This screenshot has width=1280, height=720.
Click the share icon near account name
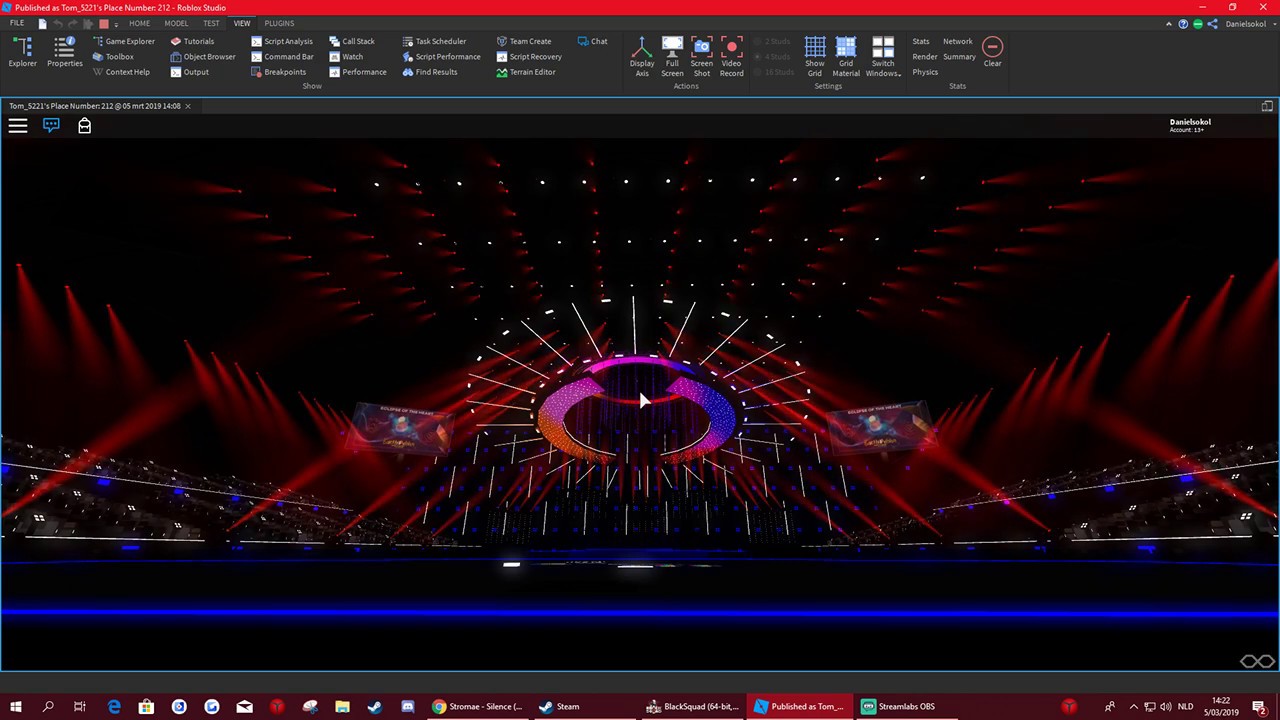1213,23
